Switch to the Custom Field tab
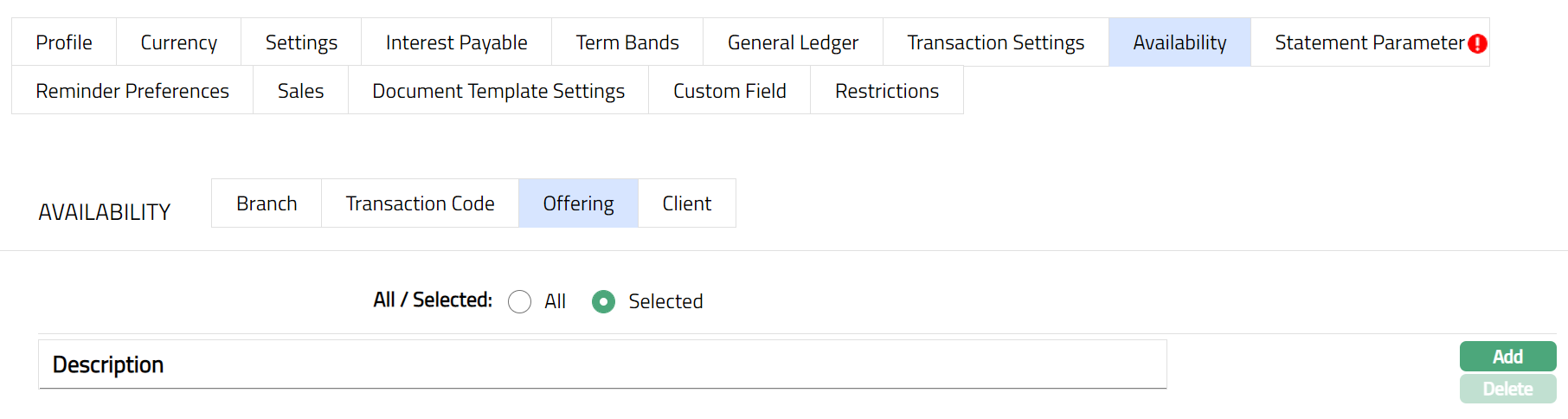Image resolution: width=1568 pixels, height=419 pixels. coord(729,91)
